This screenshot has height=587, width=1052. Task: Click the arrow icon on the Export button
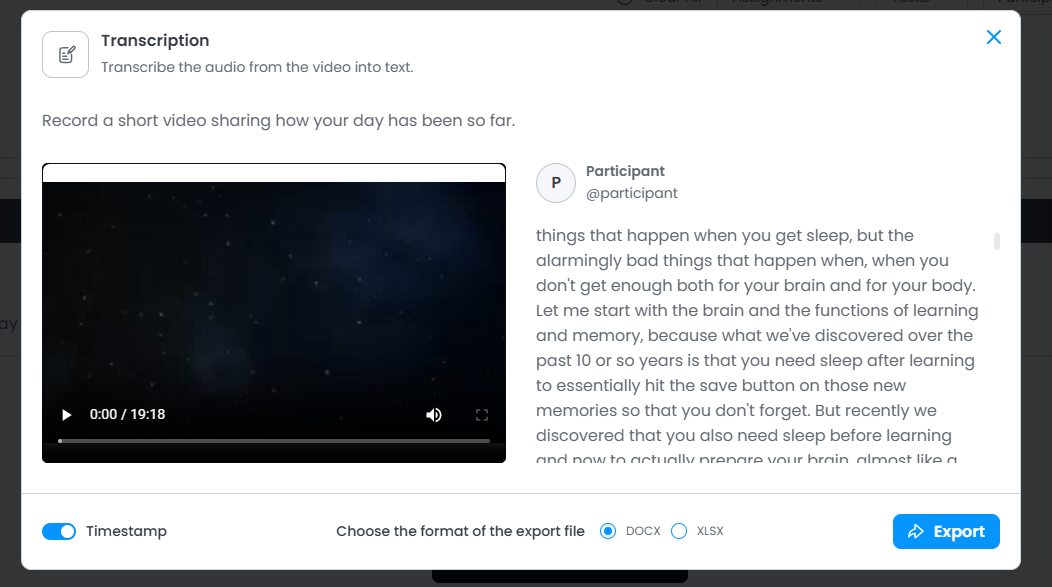[x=916, y=531]
